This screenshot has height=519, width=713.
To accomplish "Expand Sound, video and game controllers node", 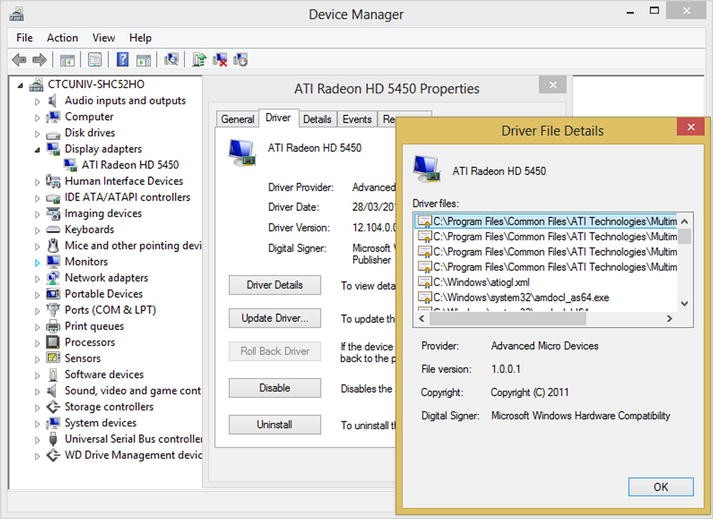I will coord(37,391).
